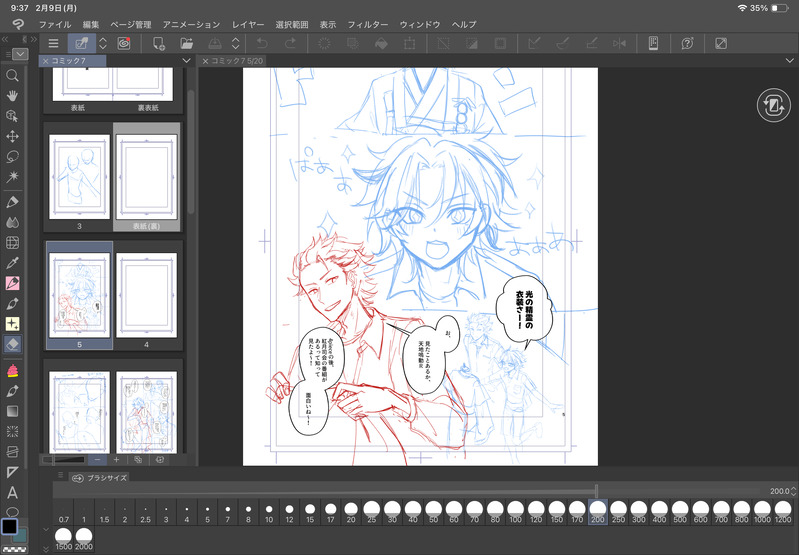Open the ファイル menu
The height and width of the screenshot is (555, 799).
(x=55, y=24)
